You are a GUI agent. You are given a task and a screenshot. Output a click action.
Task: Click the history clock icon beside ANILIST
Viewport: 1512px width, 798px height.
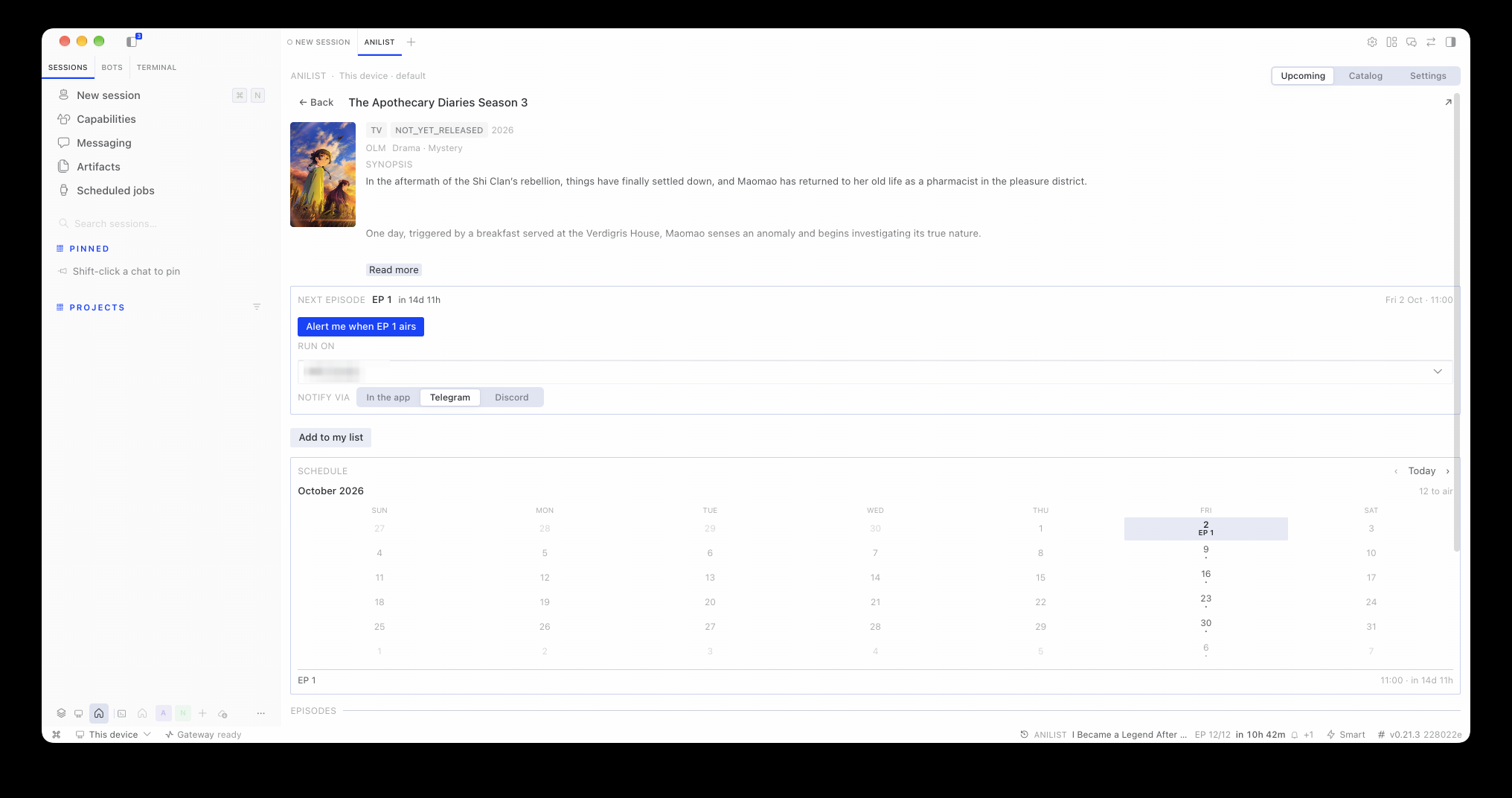(1025, 735)
